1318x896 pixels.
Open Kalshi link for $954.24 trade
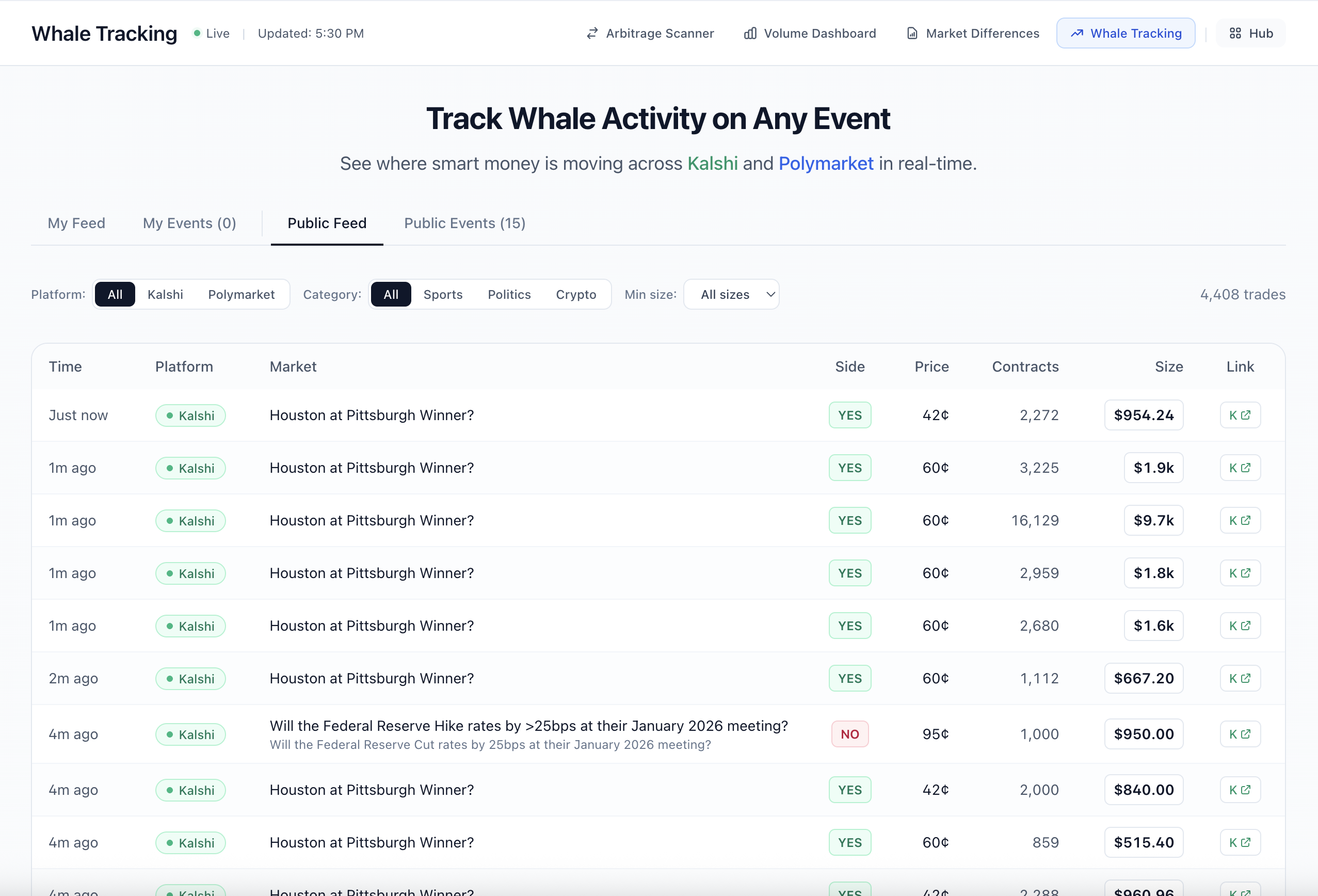[1240, 415]
